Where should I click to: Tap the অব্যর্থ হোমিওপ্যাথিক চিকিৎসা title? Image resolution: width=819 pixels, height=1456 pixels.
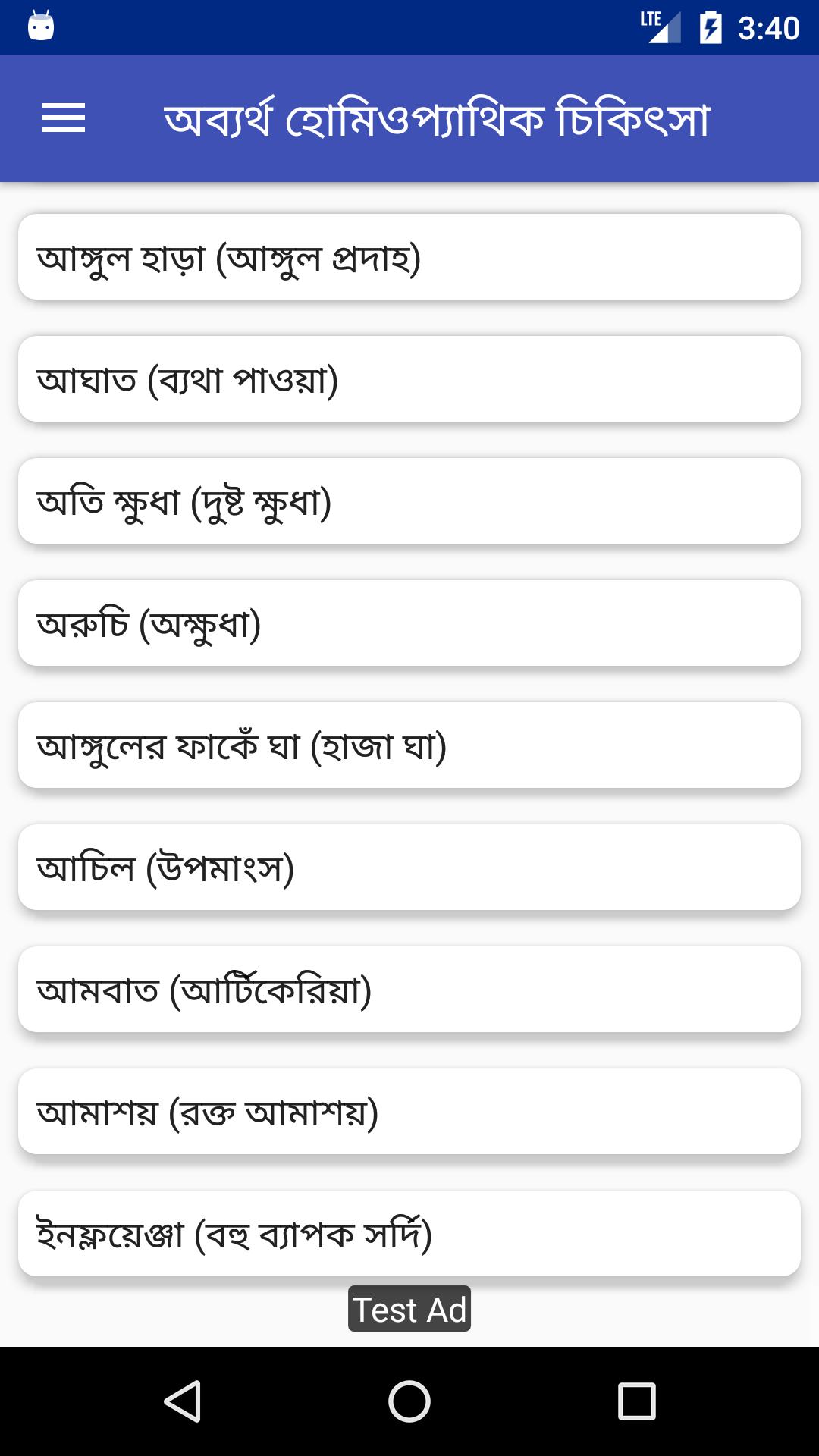[437, 119]
